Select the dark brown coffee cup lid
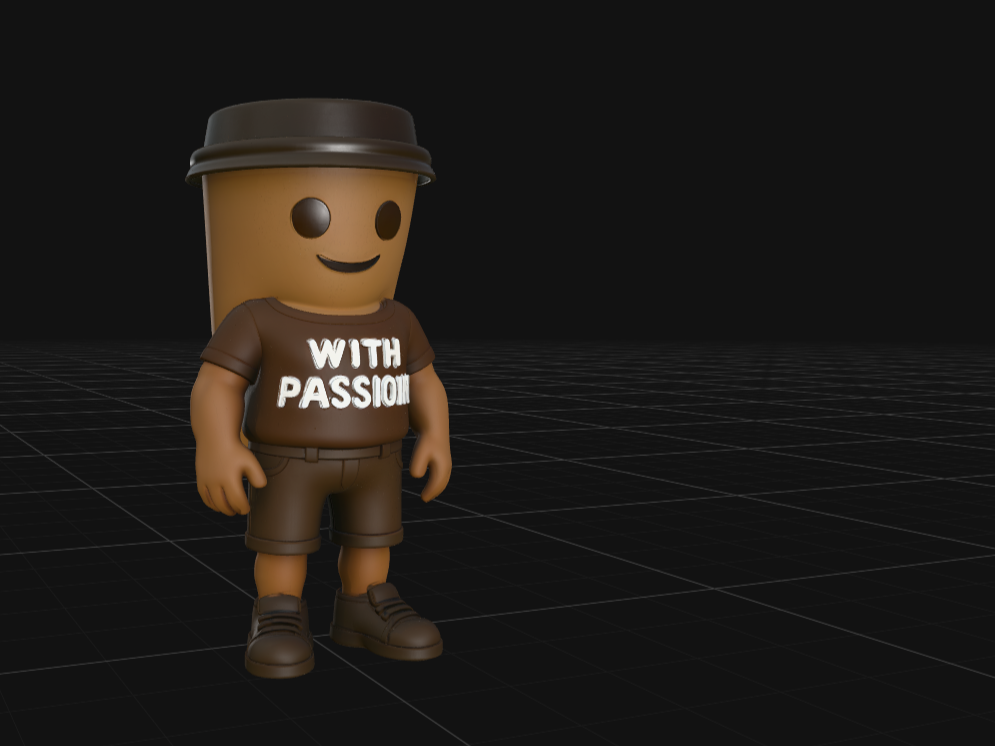Image resolution: width=995 pixels, height=746 pixels. (x=310, y=140)
